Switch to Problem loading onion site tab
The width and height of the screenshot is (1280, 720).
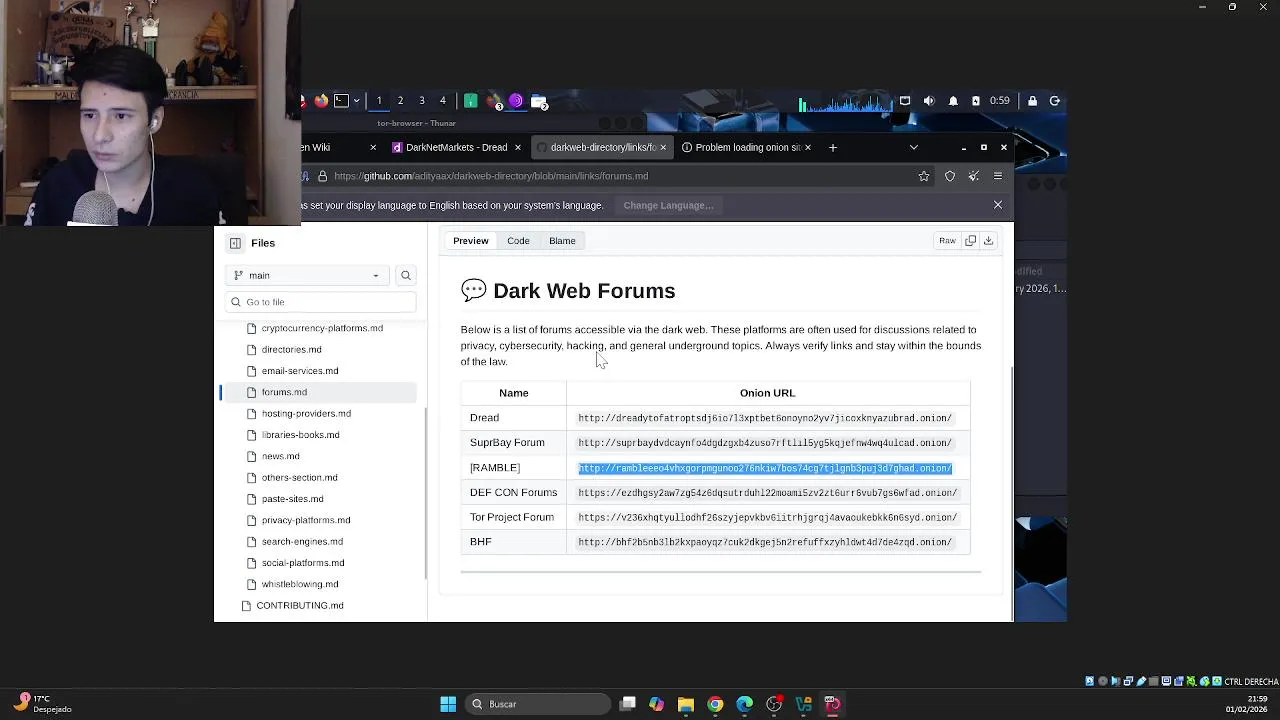tap(748, 147)
